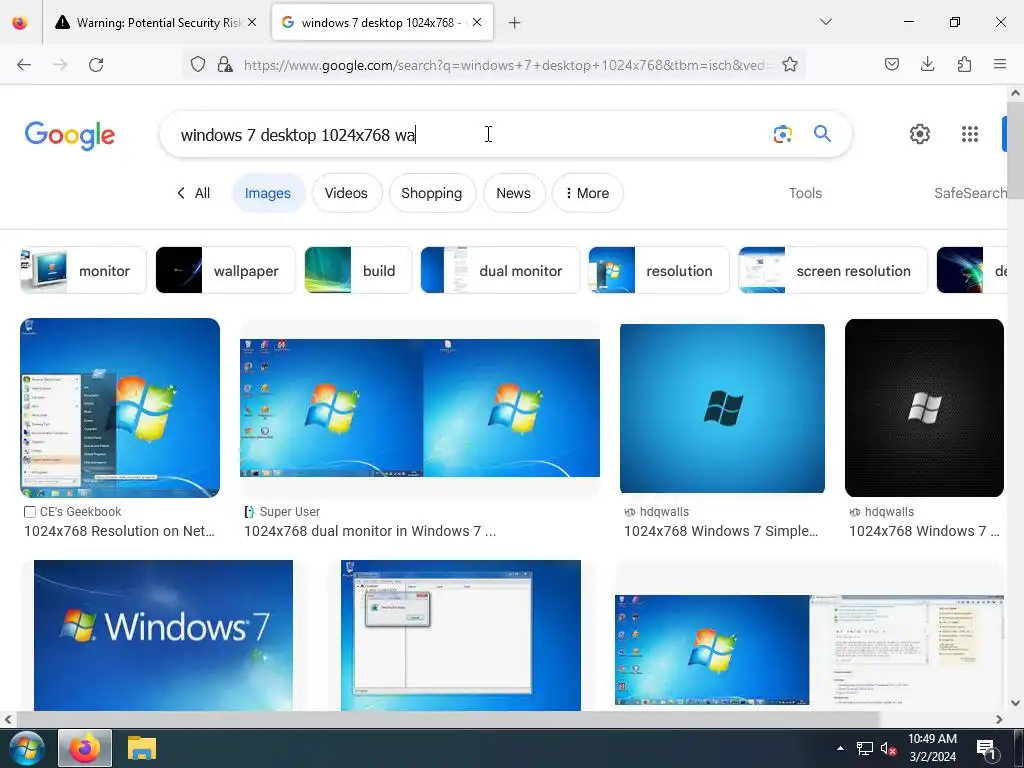The width and height of the screenshot is (1024, 768).
Task: Click the scroll down arrow
Action: click(x=1016, y=703)
